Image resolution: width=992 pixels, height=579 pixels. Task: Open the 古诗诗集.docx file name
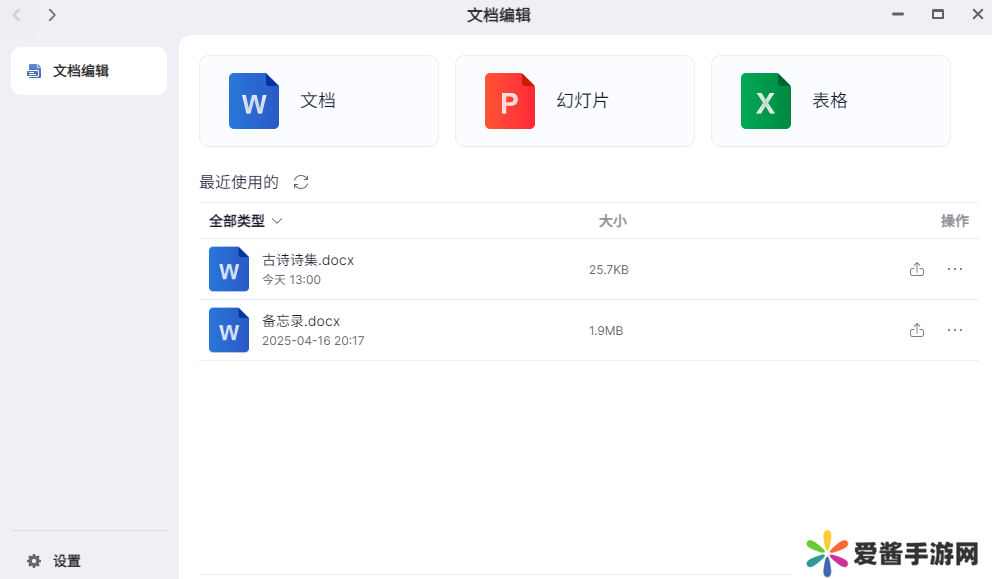tap(308, 260)
